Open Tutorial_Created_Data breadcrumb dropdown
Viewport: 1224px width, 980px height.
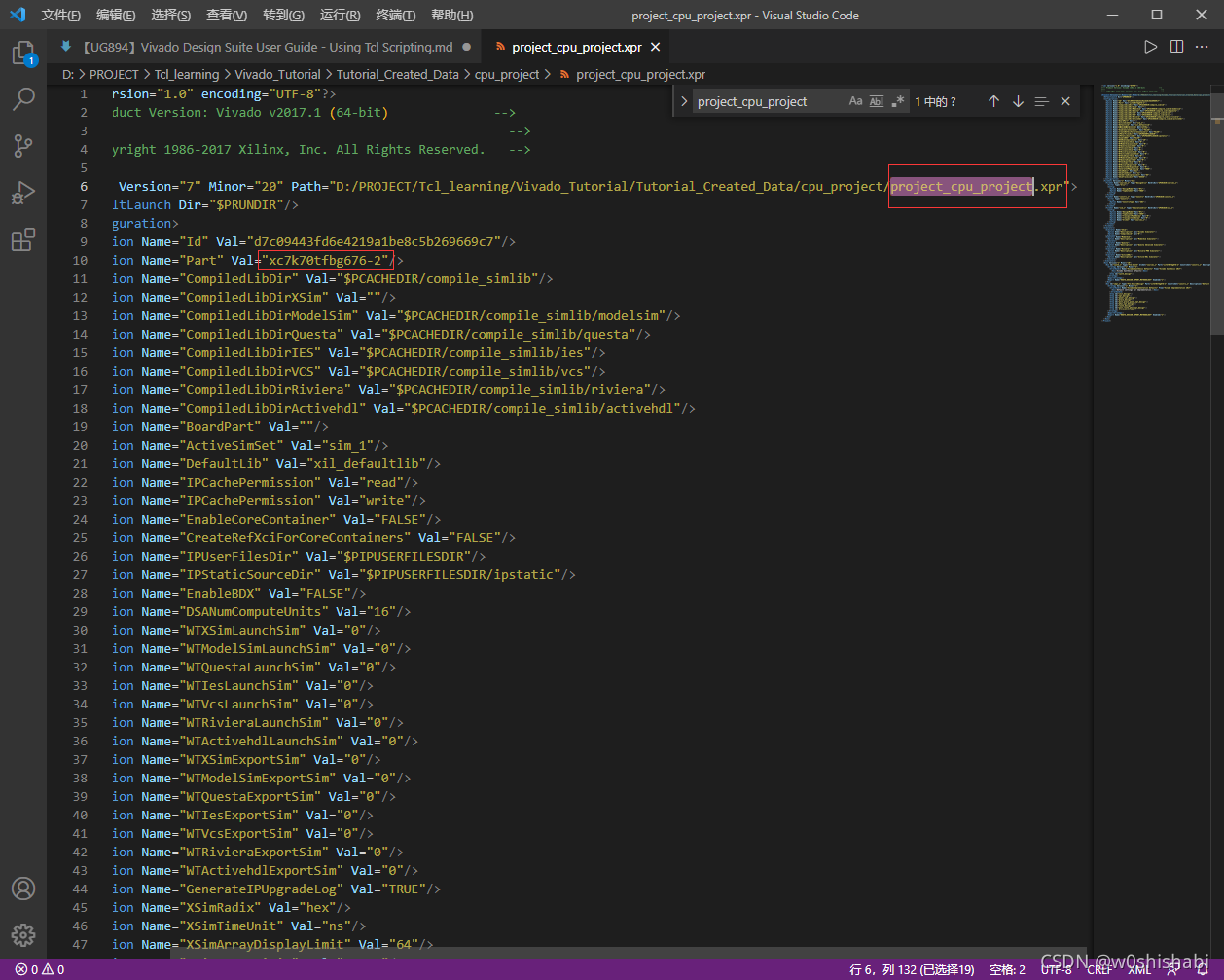[x=398, y=74]
